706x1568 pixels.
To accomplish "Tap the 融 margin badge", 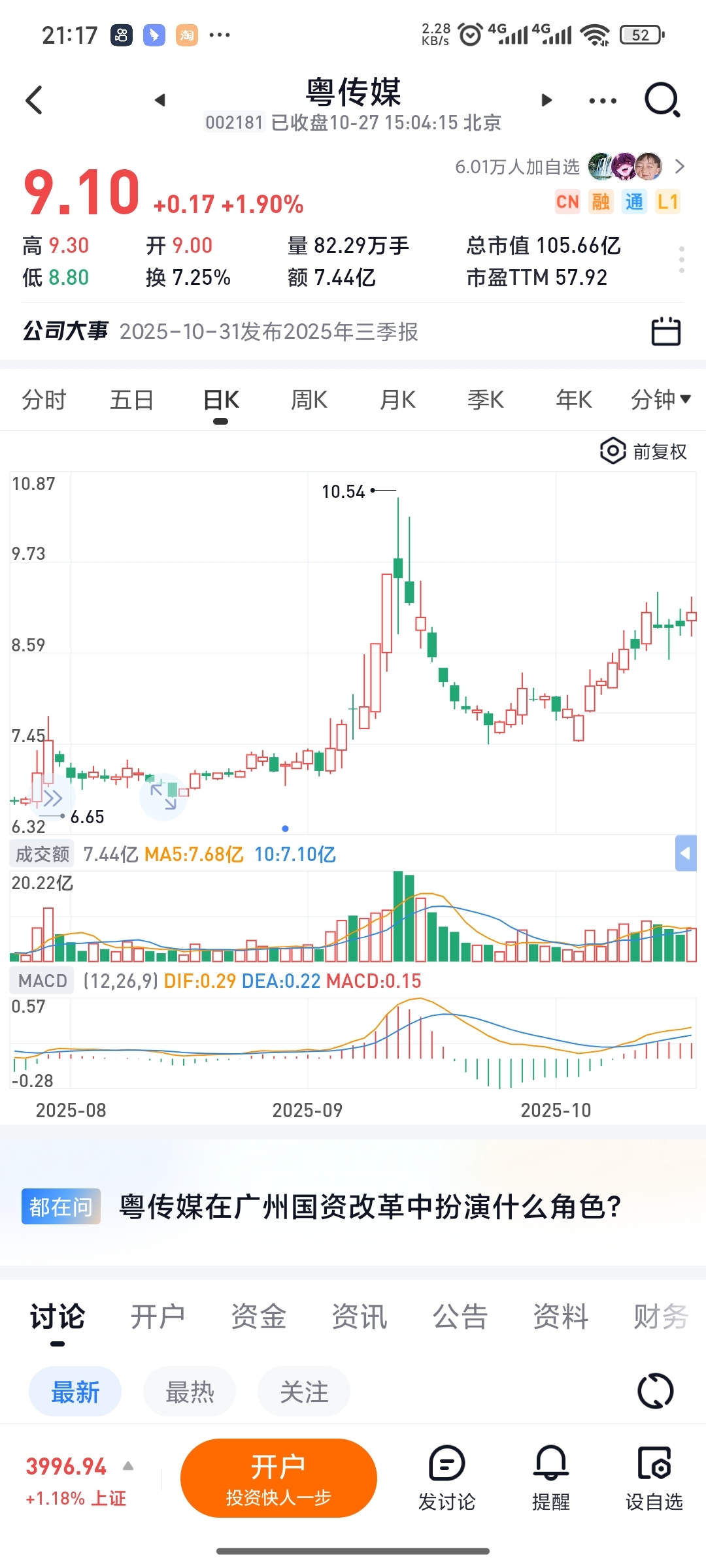I will click(x=601, y=201).
